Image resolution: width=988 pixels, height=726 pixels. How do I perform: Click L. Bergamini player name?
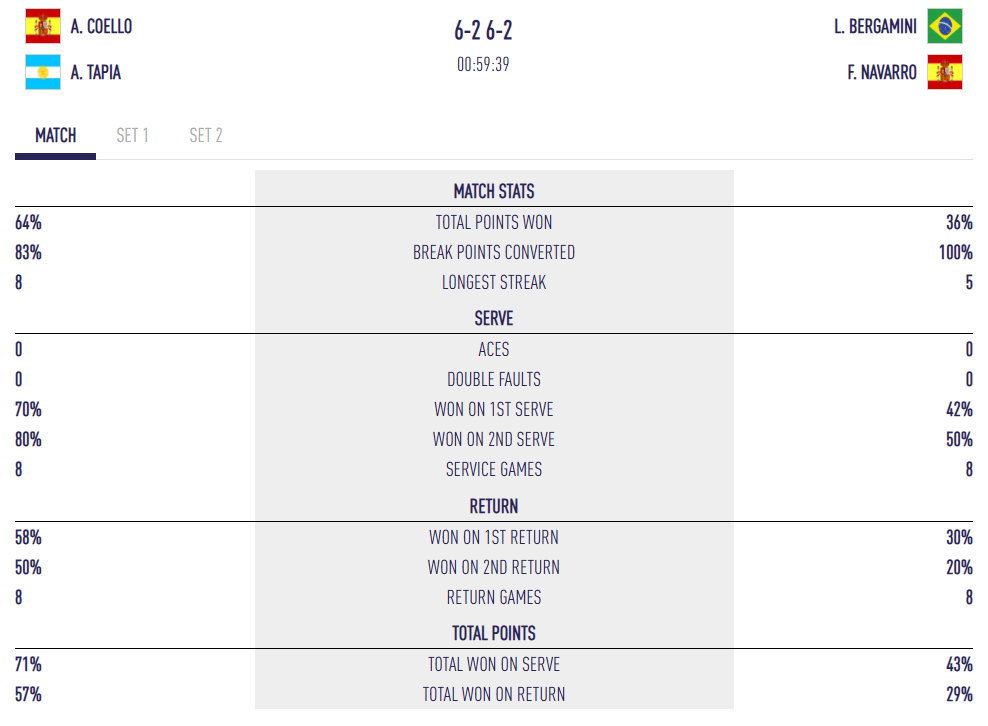pos(875,27)
